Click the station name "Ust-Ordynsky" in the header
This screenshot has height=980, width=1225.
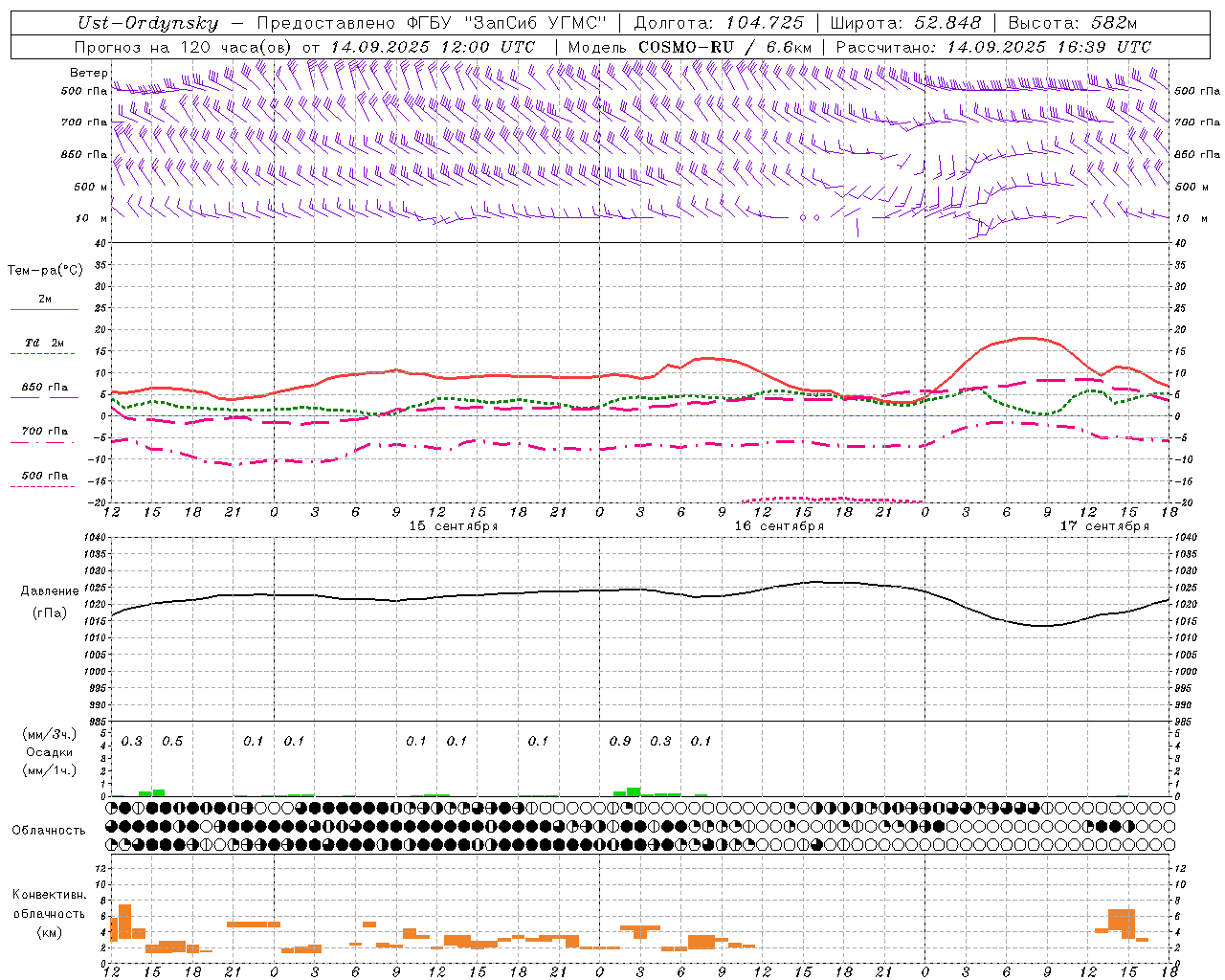click(x=147, y=23)
